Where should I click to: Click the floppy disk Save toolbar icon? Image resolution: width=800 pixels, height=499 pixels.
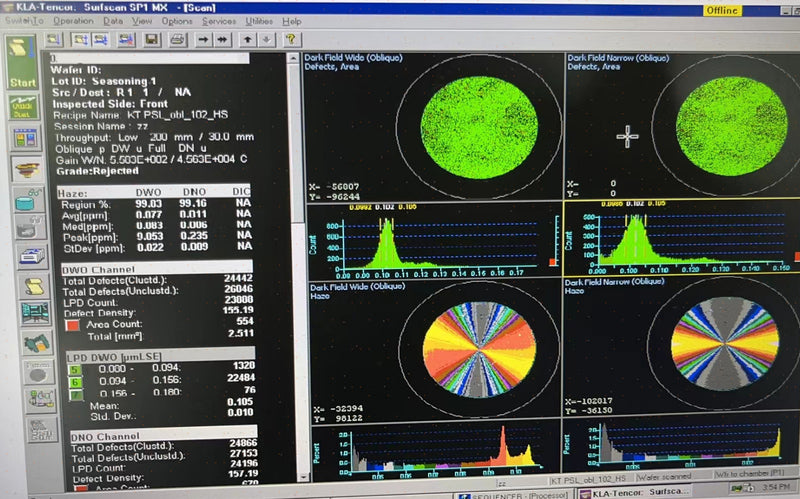point(152,39)
